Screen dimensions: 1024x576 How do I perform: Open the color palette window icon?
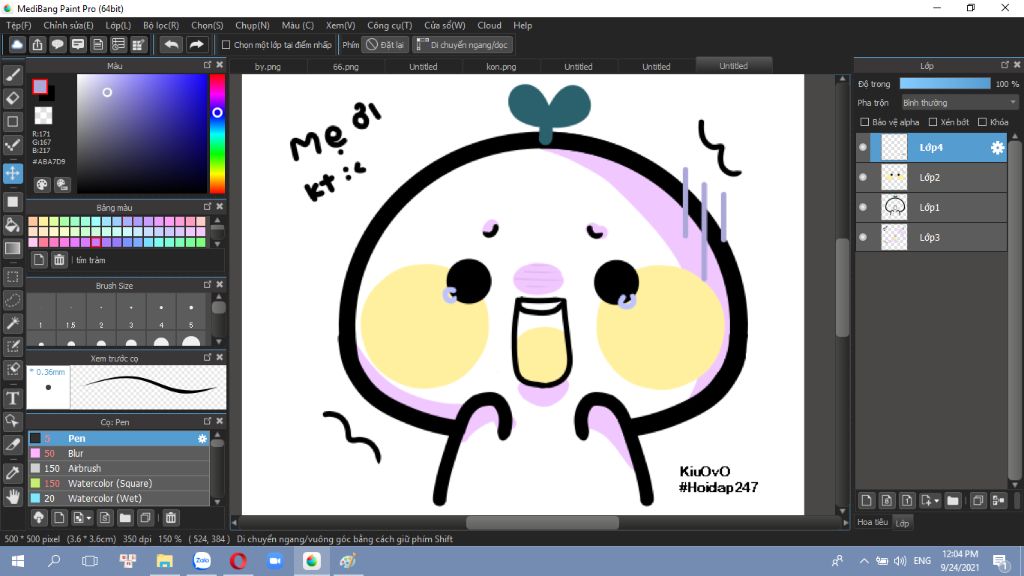42,184
